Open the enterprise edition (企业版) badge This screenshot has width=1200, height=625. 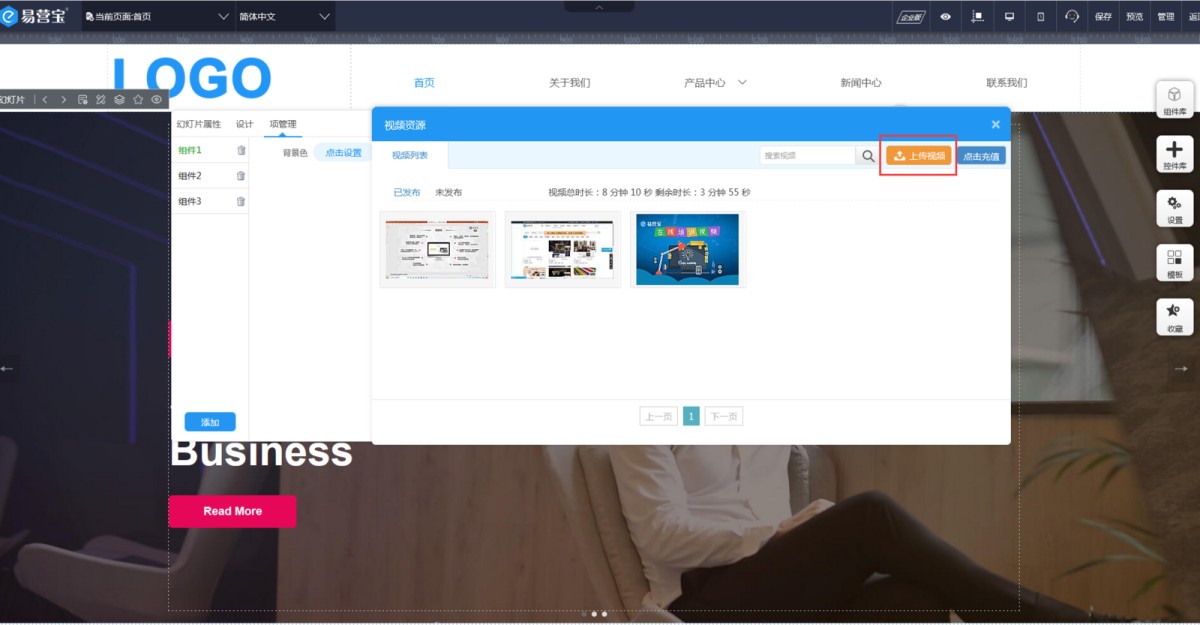911,17
